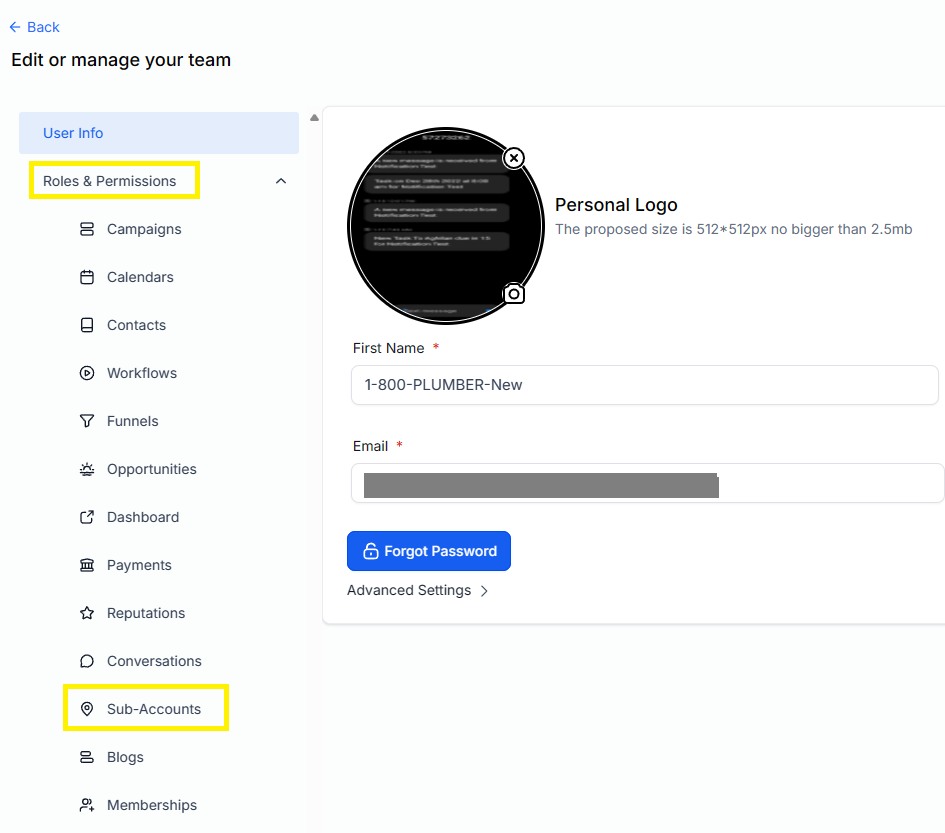Click the Funnels filter icon
The width and height of the screenshot is (945, 833).
(87, 421)
